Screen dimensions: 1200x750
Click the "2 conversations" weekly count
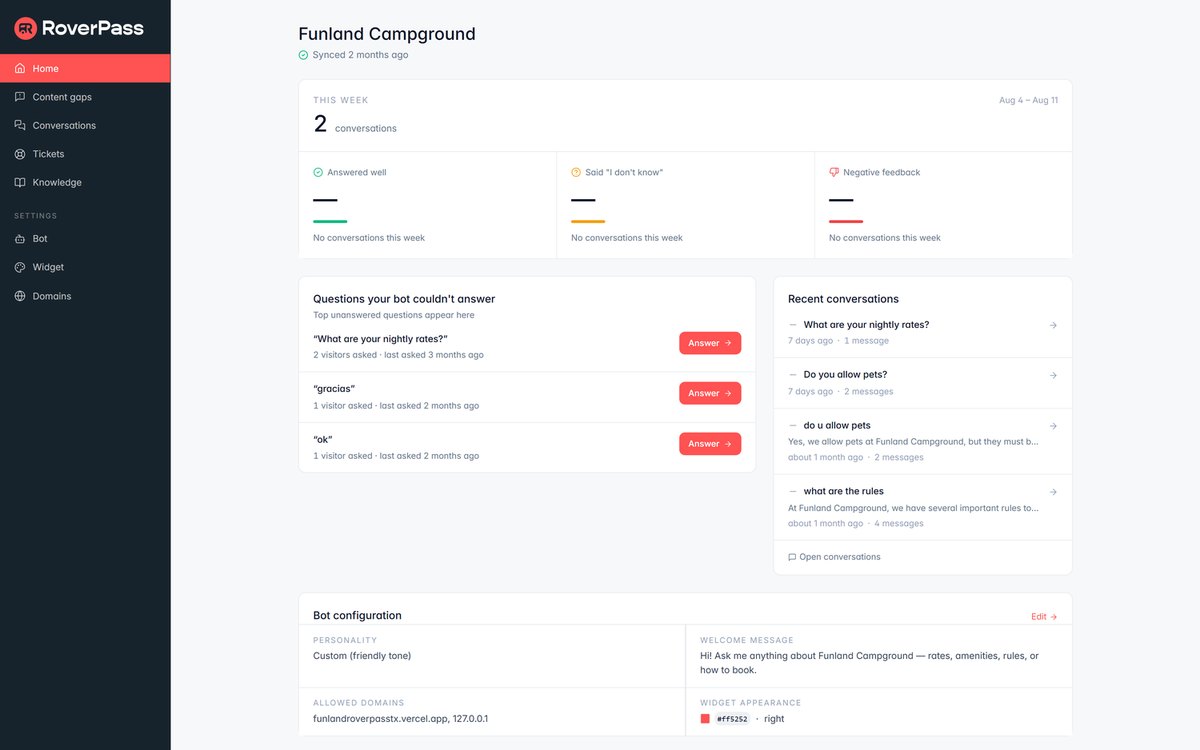[x=355, y=125]
